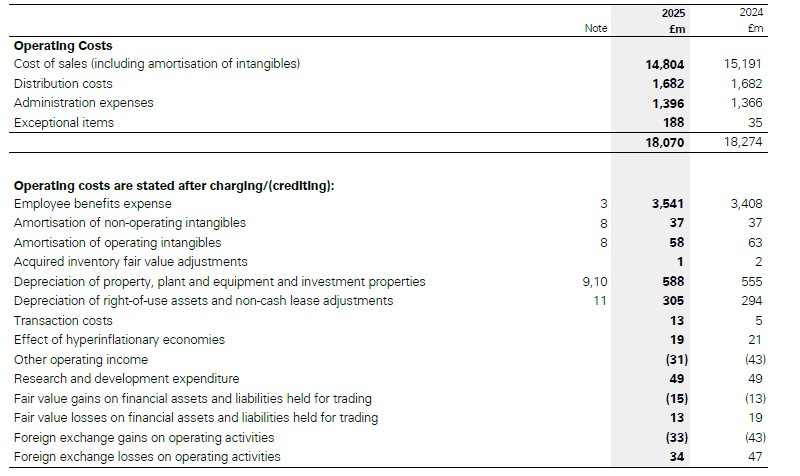Click the Effect of hyperinflationary economies row
800x476 pixels.
pos(118,340)
